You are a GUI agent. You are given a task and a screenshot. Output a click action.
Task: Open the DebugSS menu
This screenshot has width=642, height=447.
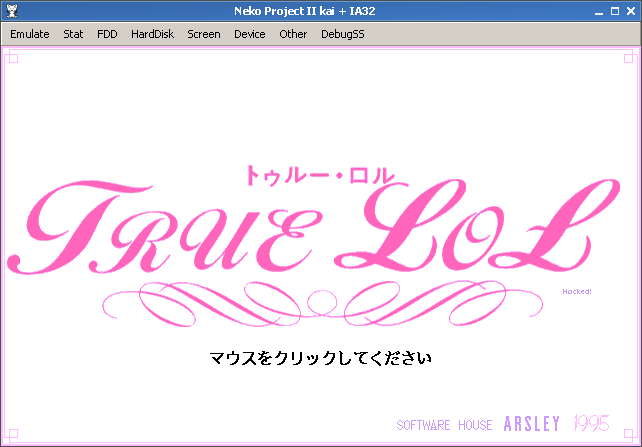[344, 34]
